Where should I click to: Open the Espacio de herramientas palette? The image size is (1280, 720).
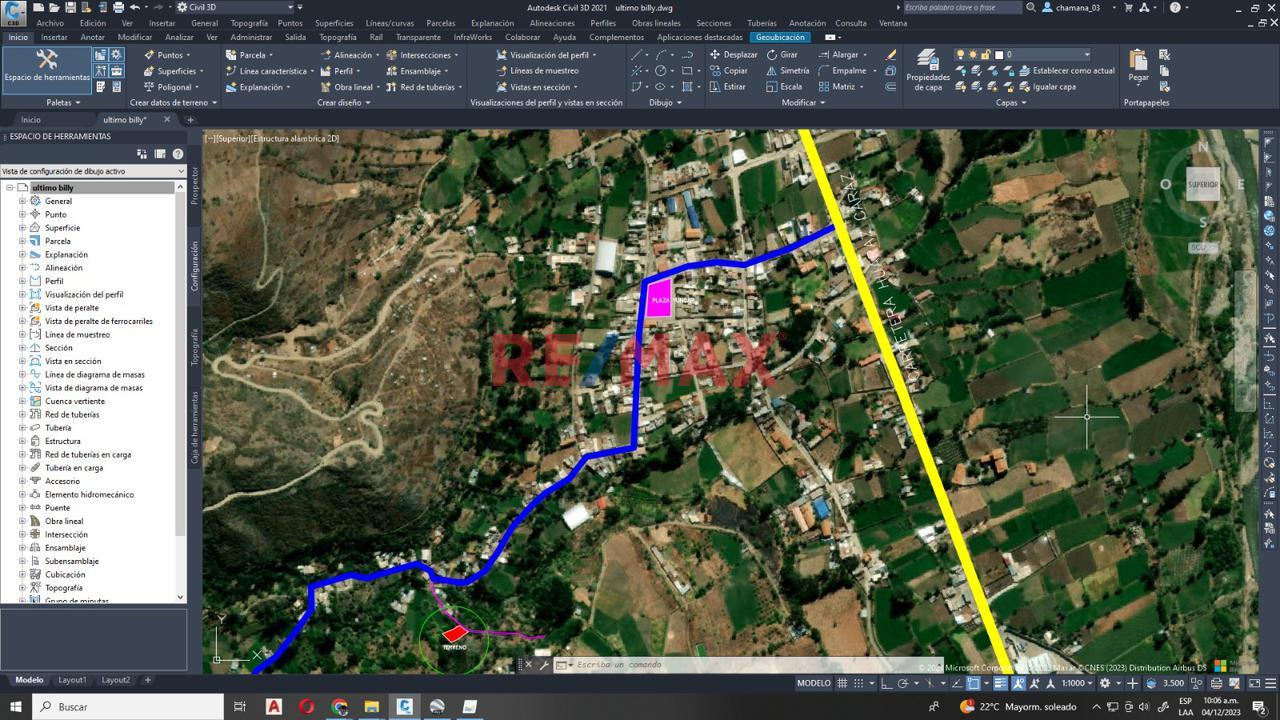47,66
